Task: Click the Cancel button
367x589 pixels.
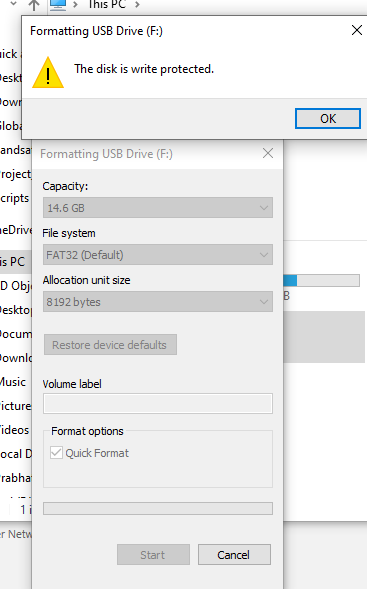Action: click(x=234, y=554)
